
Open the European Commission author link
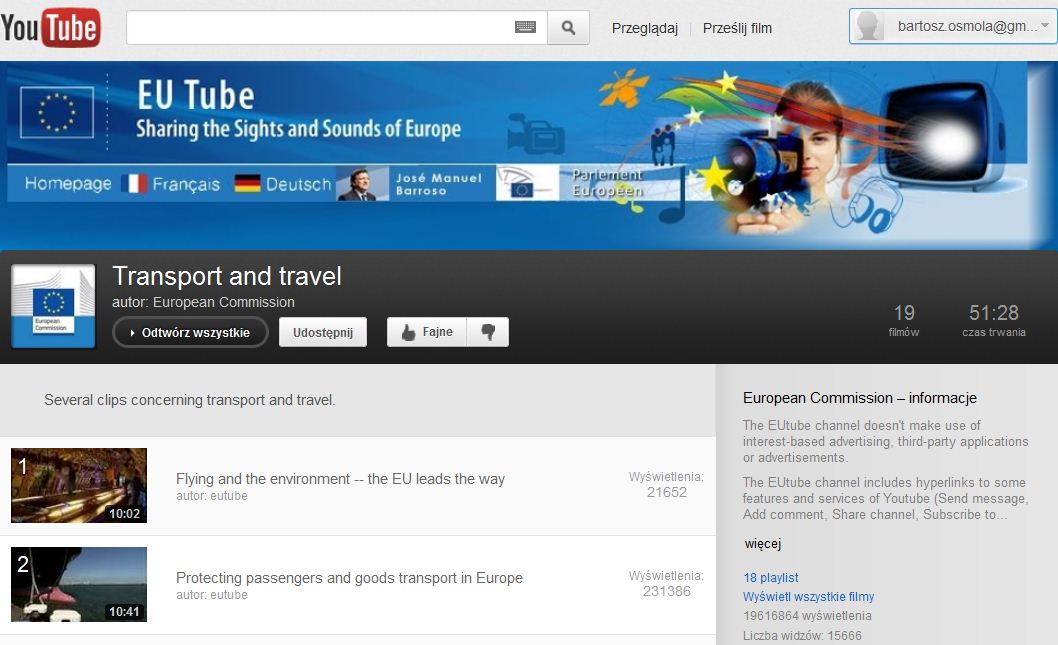[x=223, y=302]
